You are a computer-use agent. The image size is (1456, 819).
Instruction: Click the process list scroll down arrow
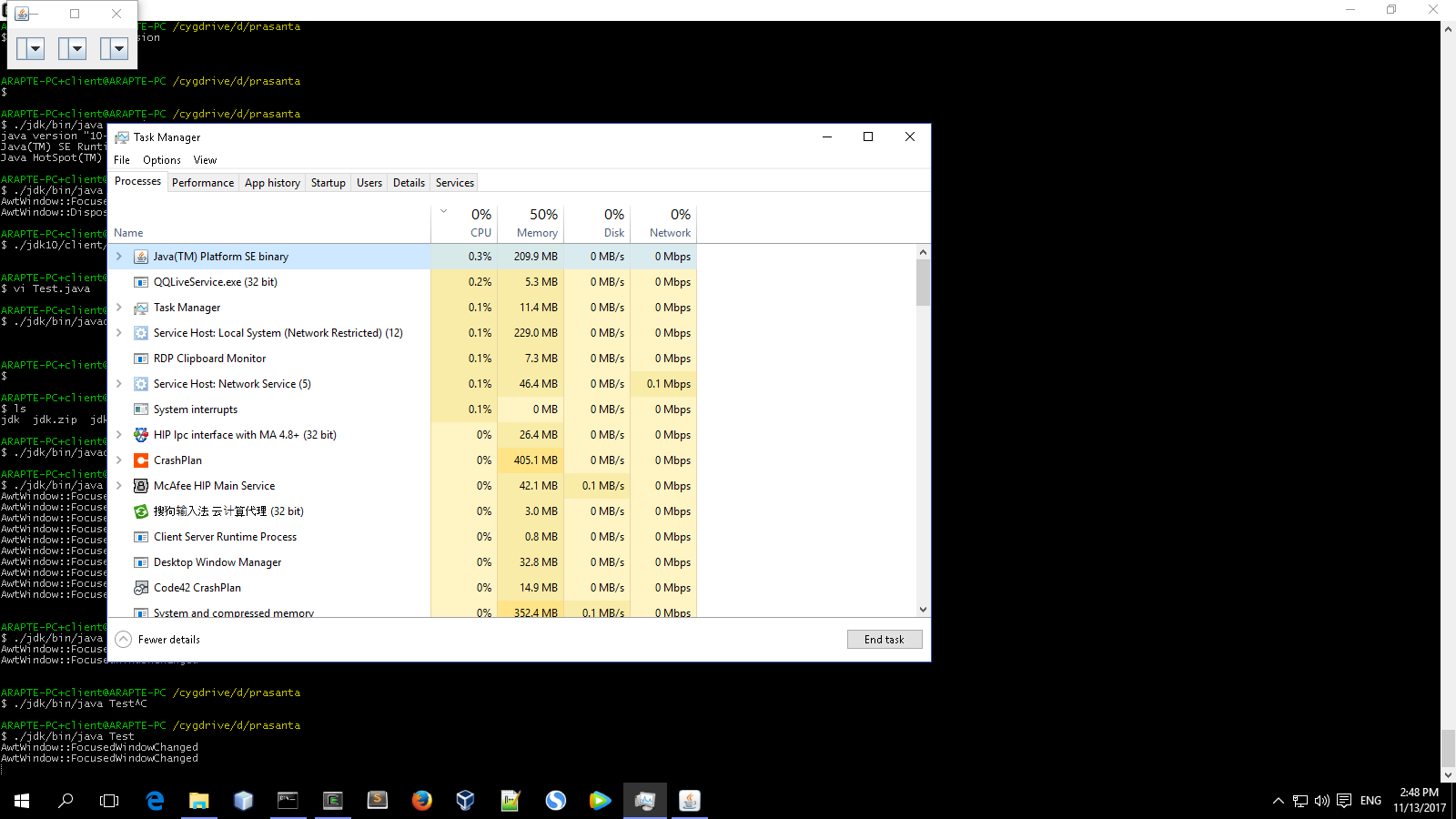coord(923,610)
